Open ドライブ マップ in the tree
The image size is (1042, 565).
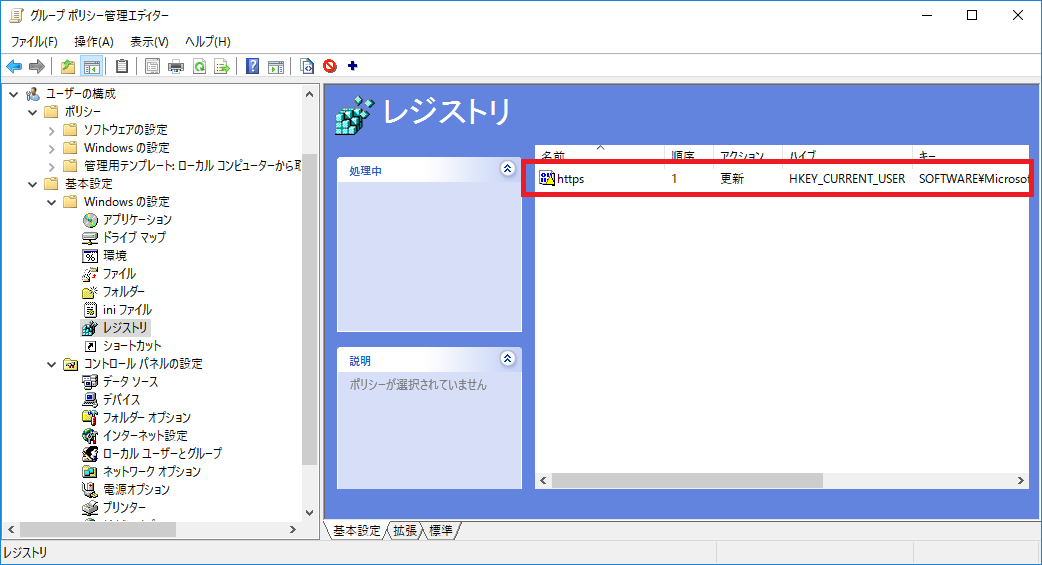pyautogui.click(x=134, y=237)
